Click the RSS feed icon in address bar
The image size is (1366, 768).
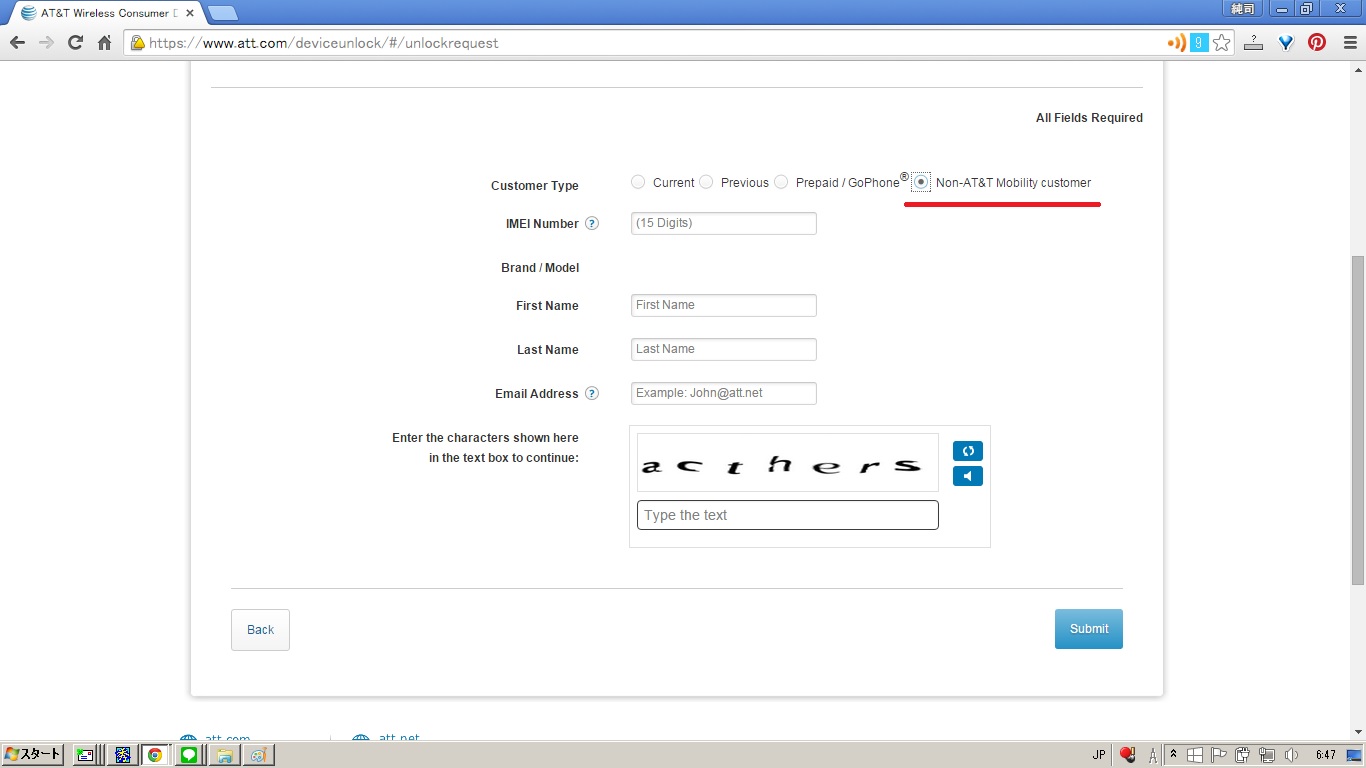pyautogui.click(x=1177, y=43)
